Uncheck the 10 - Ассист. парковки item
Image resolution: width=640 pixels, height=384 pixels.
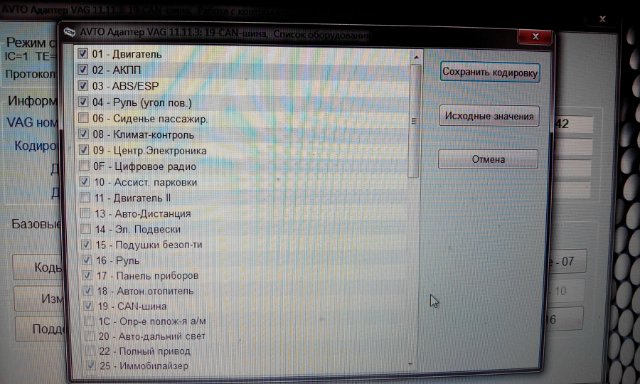[x=84, y=182]
